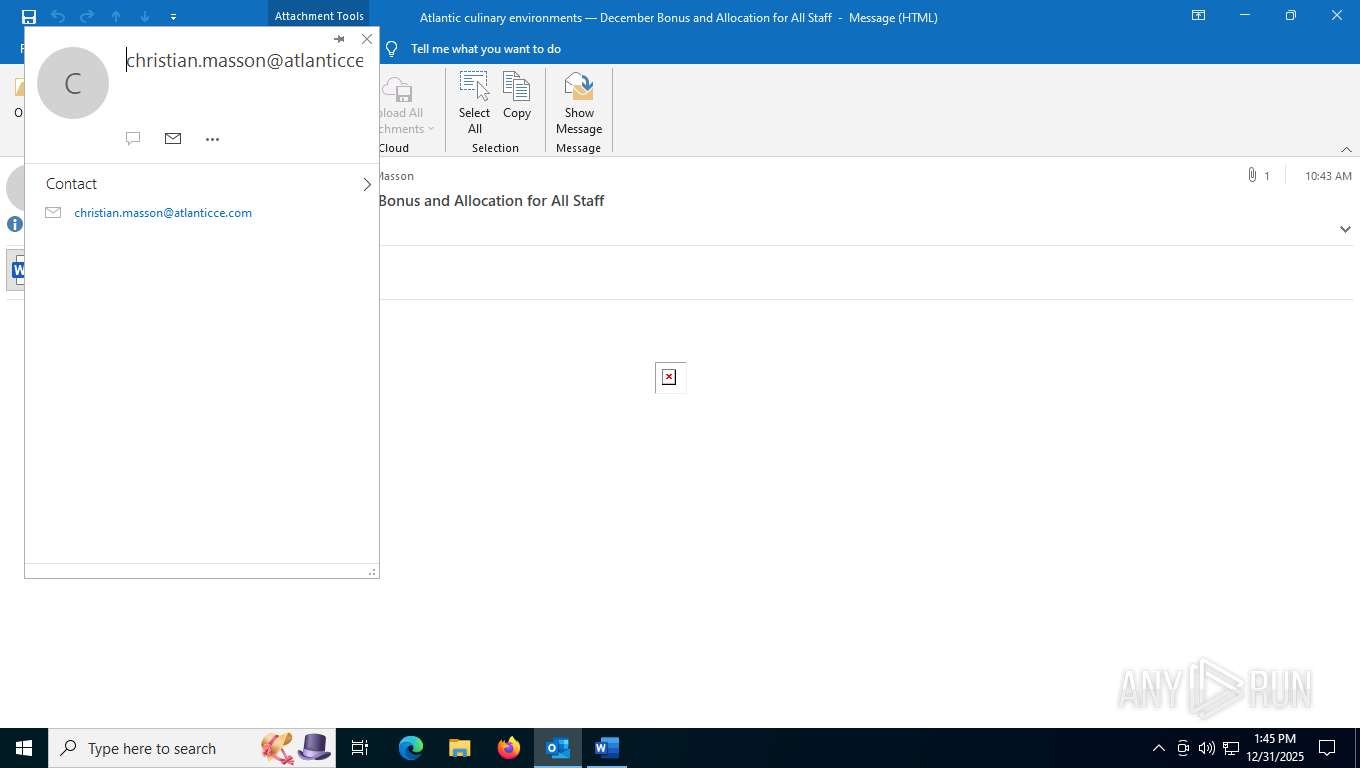Click the email subject Bonus and Allocation for All Staff
This screenshot has width=1360, height=768.
coord(491,201)
